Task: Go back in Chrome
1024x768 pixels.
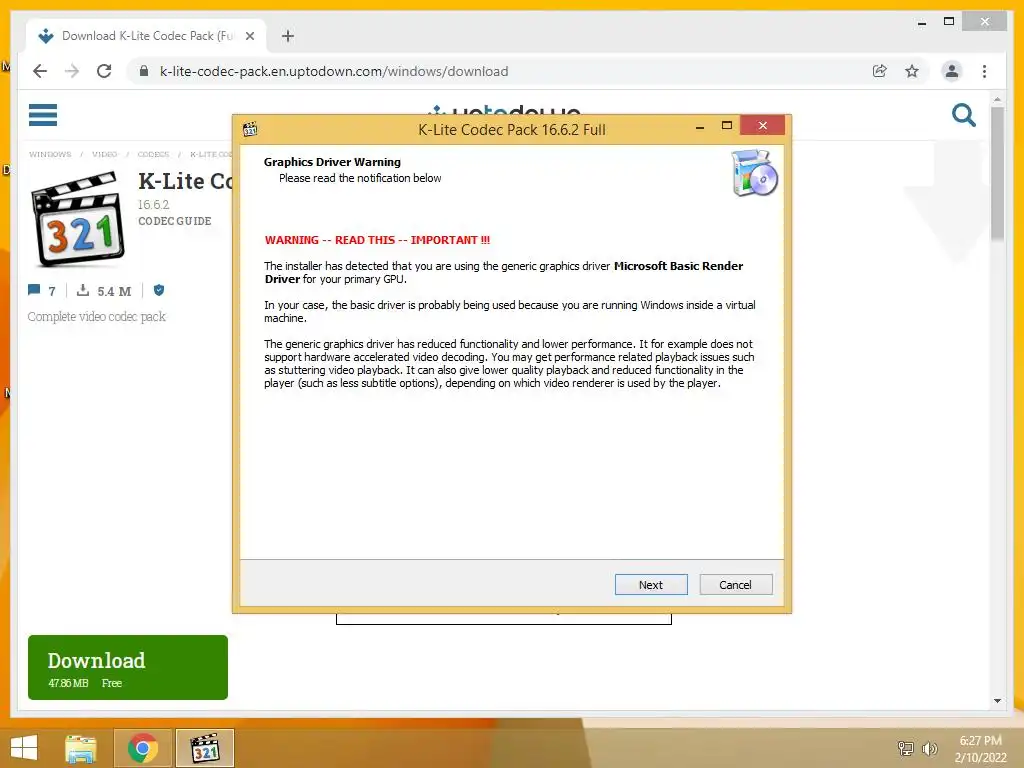Action: pyautogui.click(x=40, y=71)
